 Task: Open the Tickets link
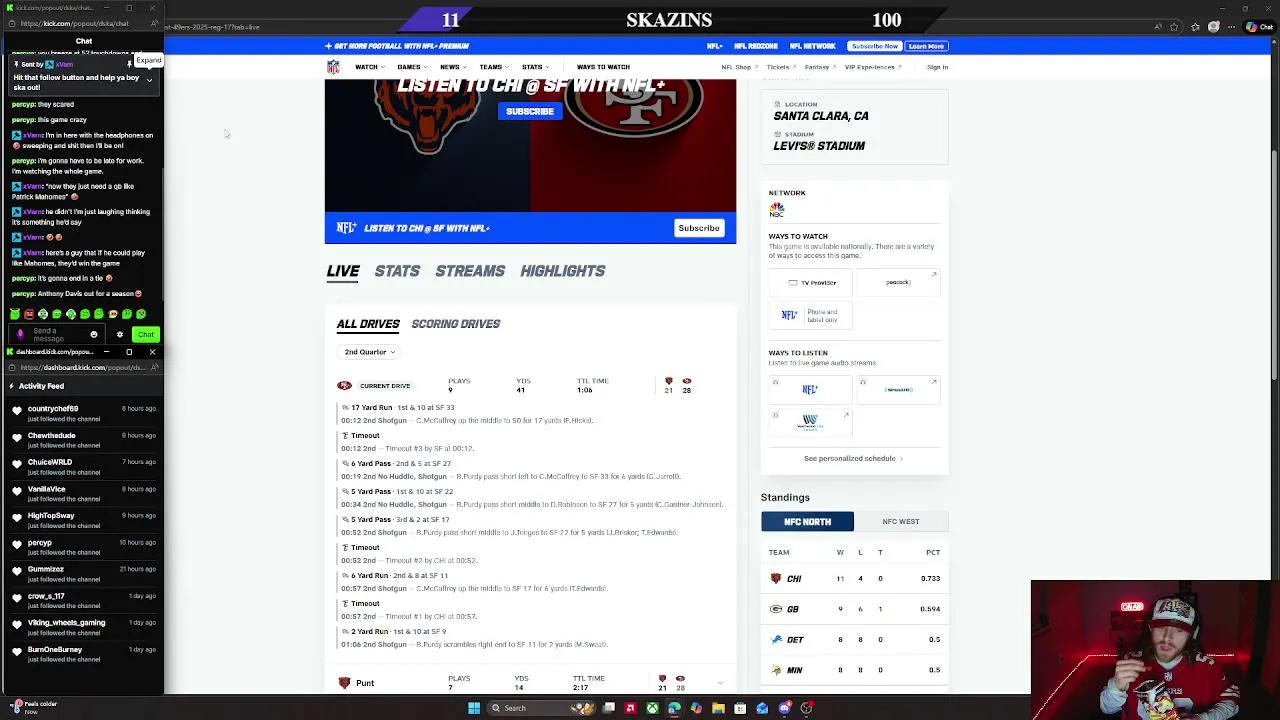(780, 67)
